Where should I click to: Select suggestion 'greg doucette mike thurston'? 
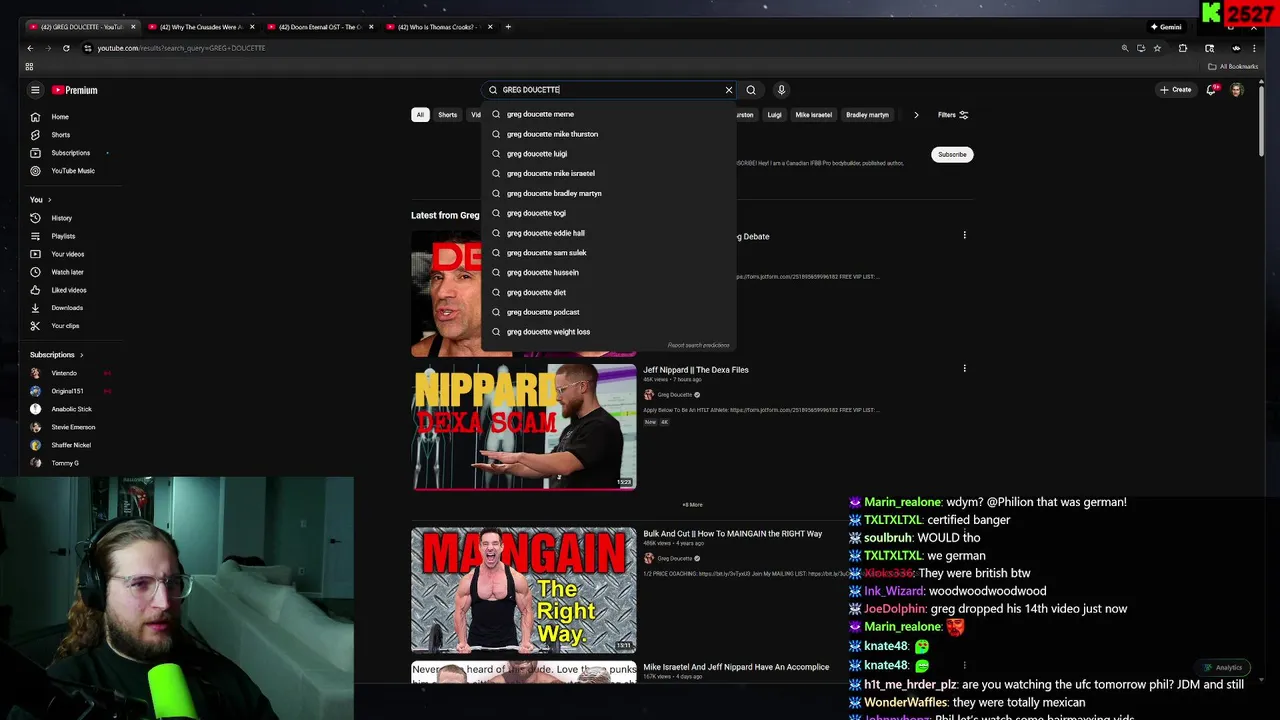tap(608, 134)
